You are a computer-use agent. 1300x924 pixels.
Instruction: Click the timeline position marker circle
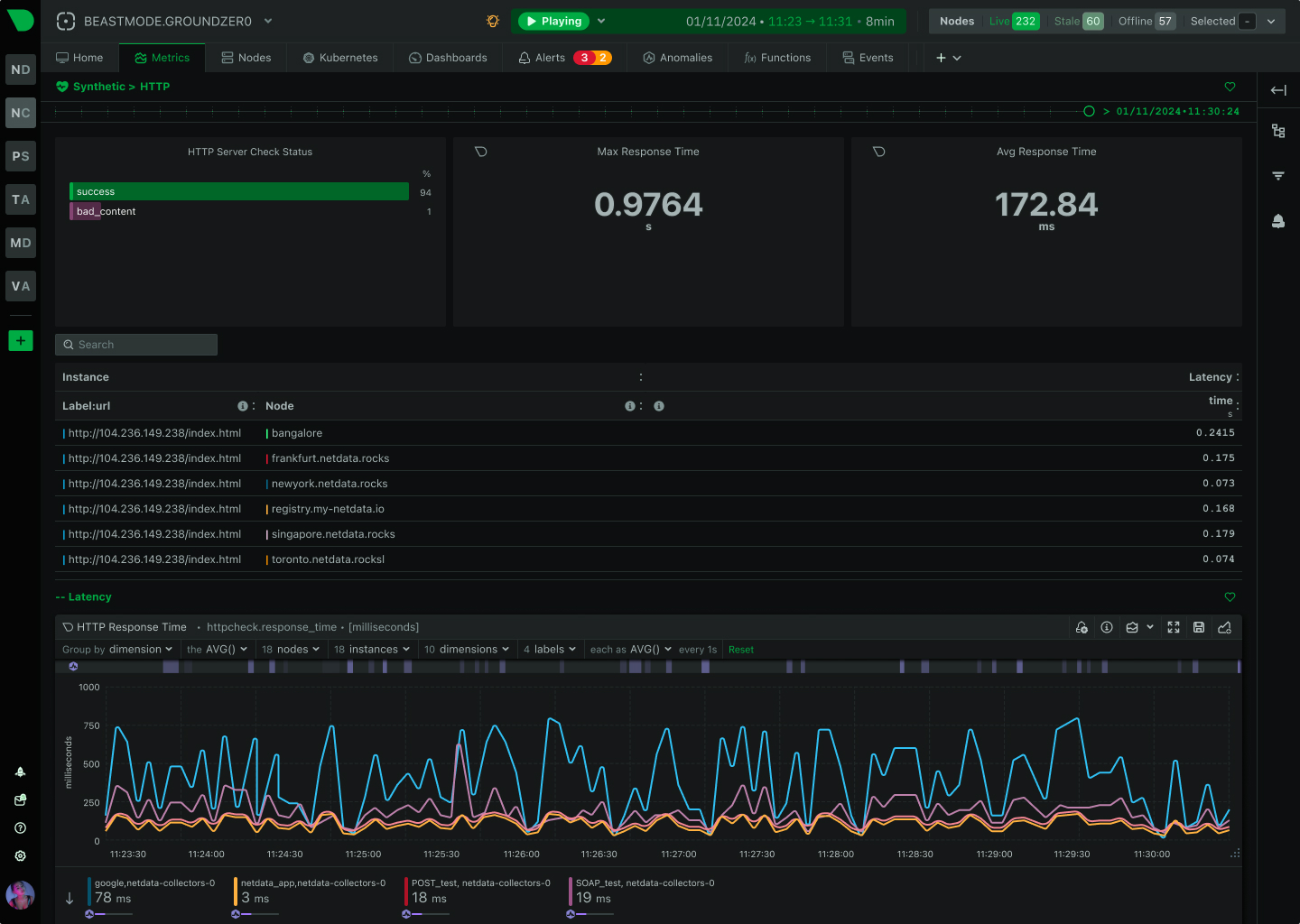[x=1089, y=112]
